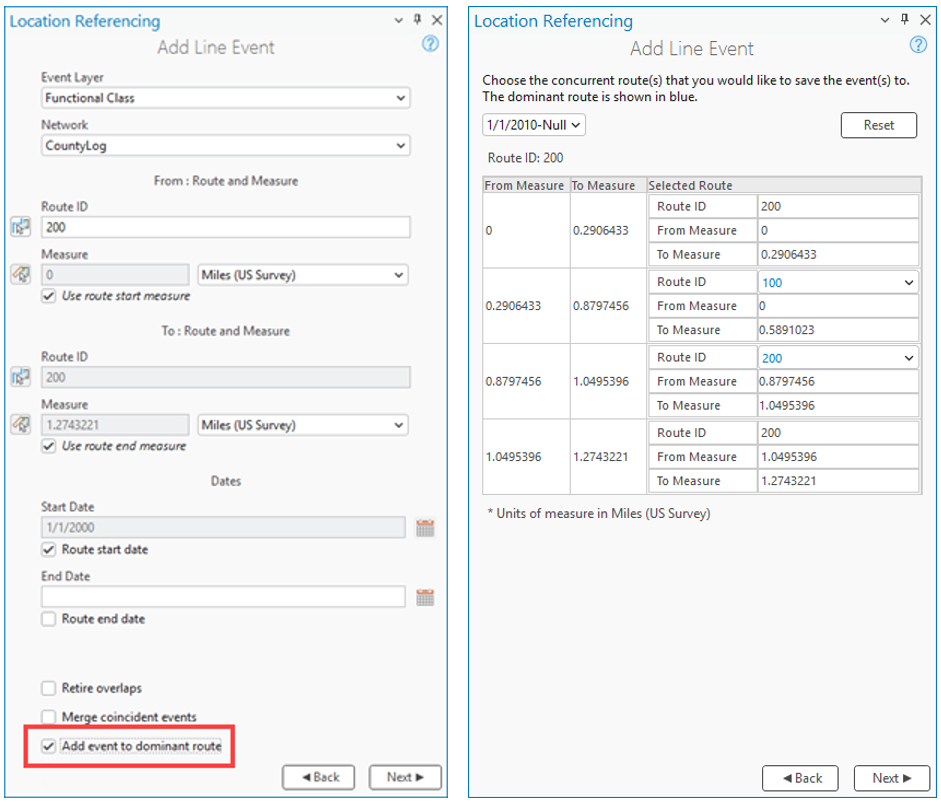Click the empty End Date field
The image size is (941, 802).
point(223,597)
